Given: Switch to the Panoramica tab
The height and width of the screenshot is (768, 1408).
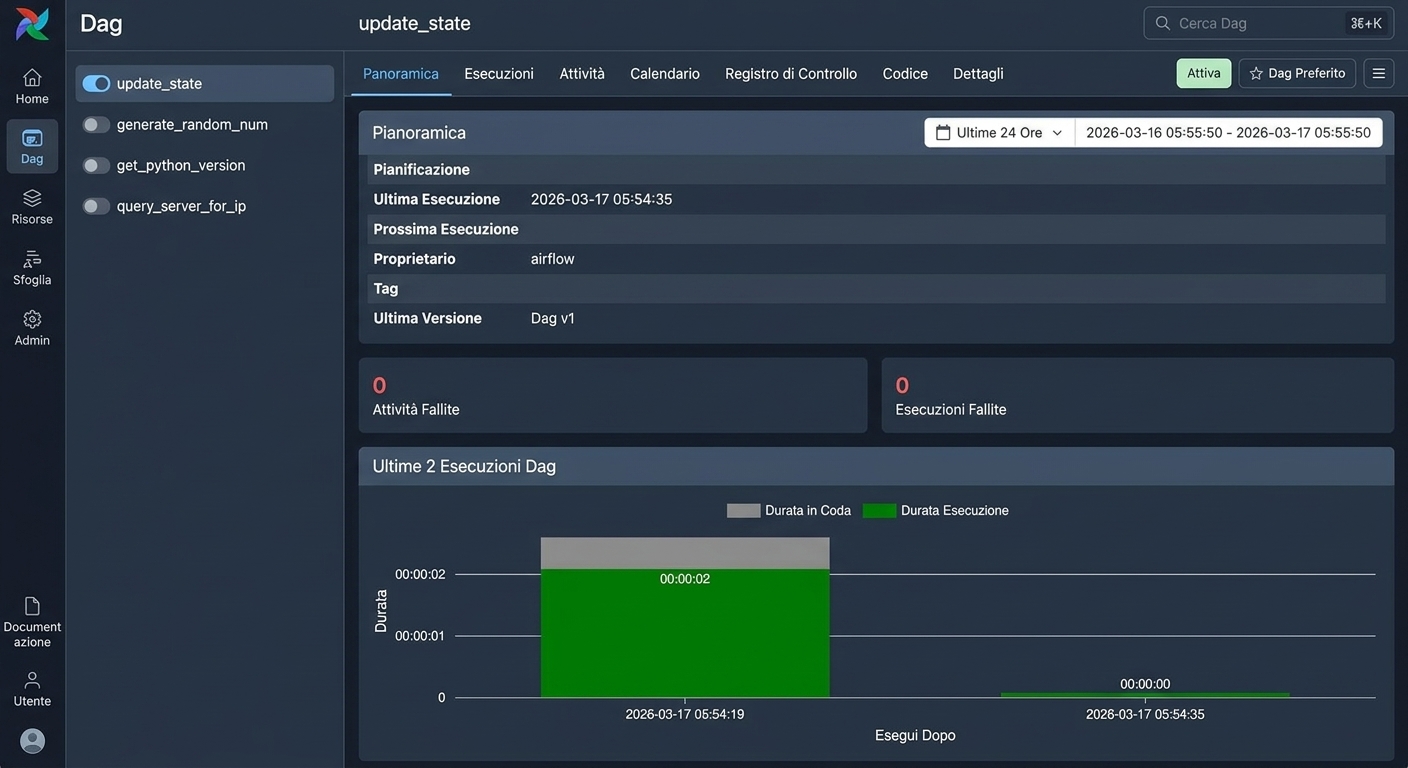Looking at the screenshot, I should click(401, 74).
